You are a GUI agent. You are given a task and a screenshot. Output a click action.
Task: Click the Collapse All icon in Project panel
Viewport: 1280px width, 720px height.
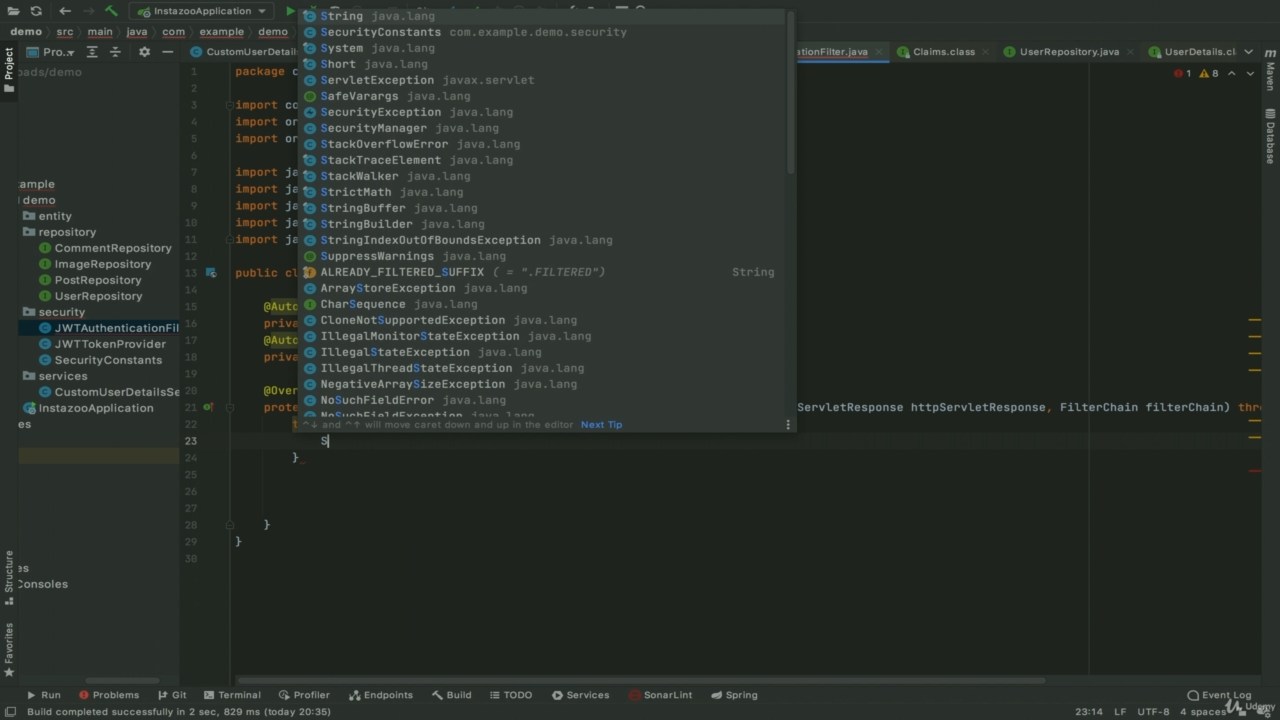pyautogui.click(x=115, y=52)
